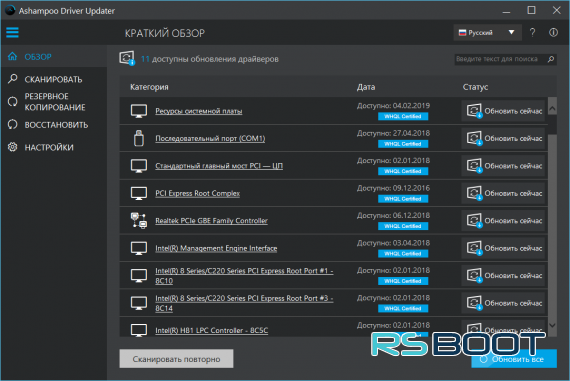Click the Дата column header
This screenshot has width=570, height=381.
tap(366, 87)
